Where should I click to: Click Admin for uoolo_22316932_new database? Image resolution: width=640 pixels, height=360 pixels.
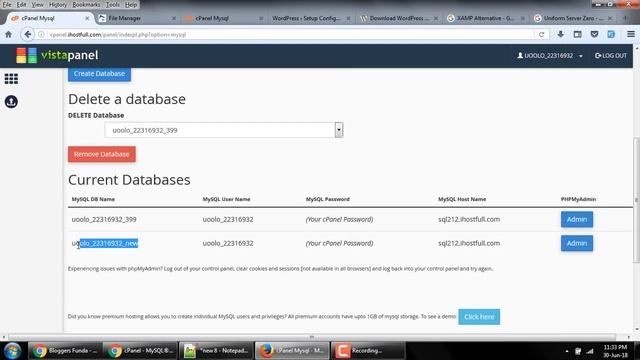point(576,243)
